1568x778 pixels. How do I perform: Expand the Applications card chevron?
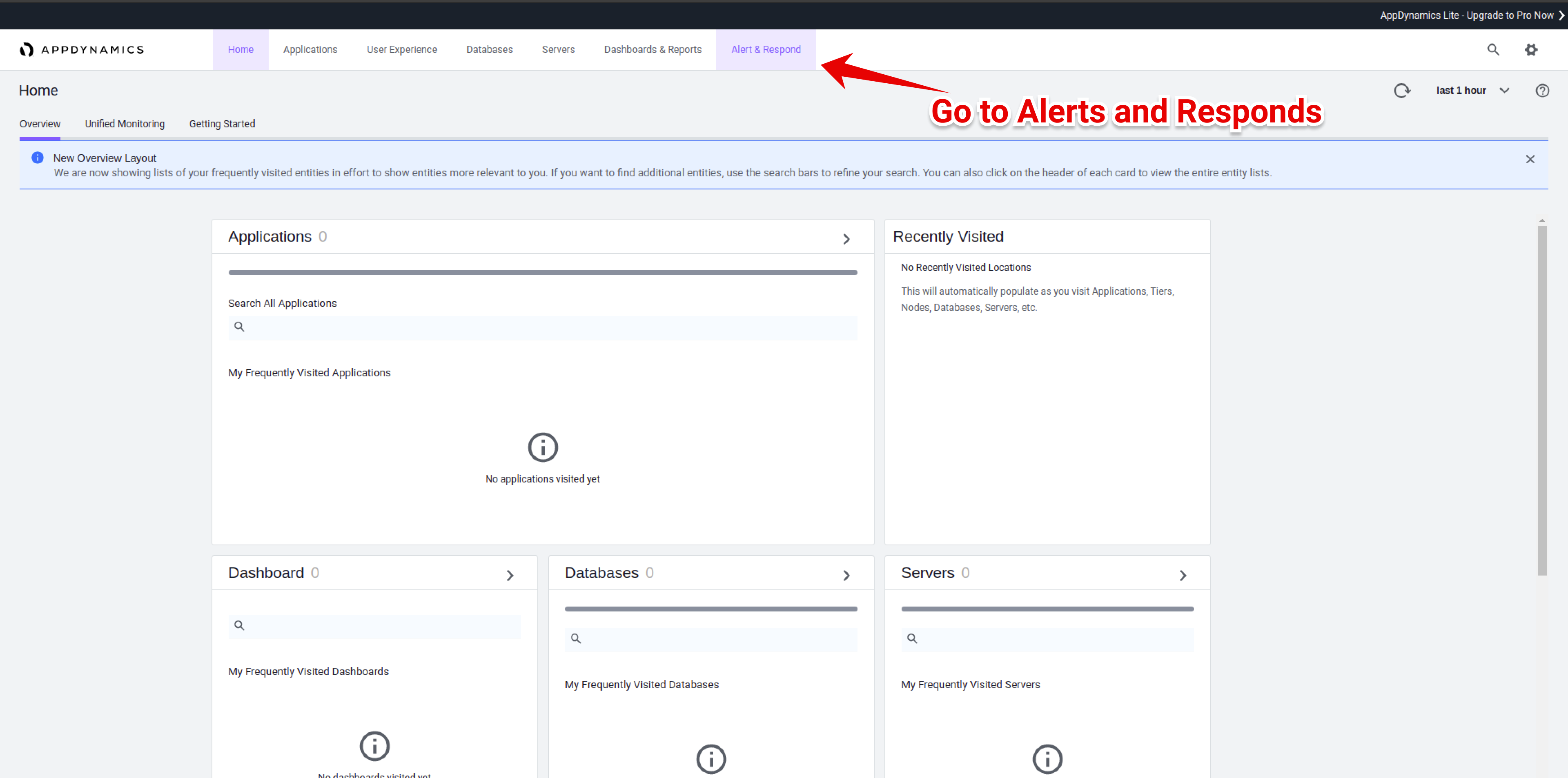(846, 239)
